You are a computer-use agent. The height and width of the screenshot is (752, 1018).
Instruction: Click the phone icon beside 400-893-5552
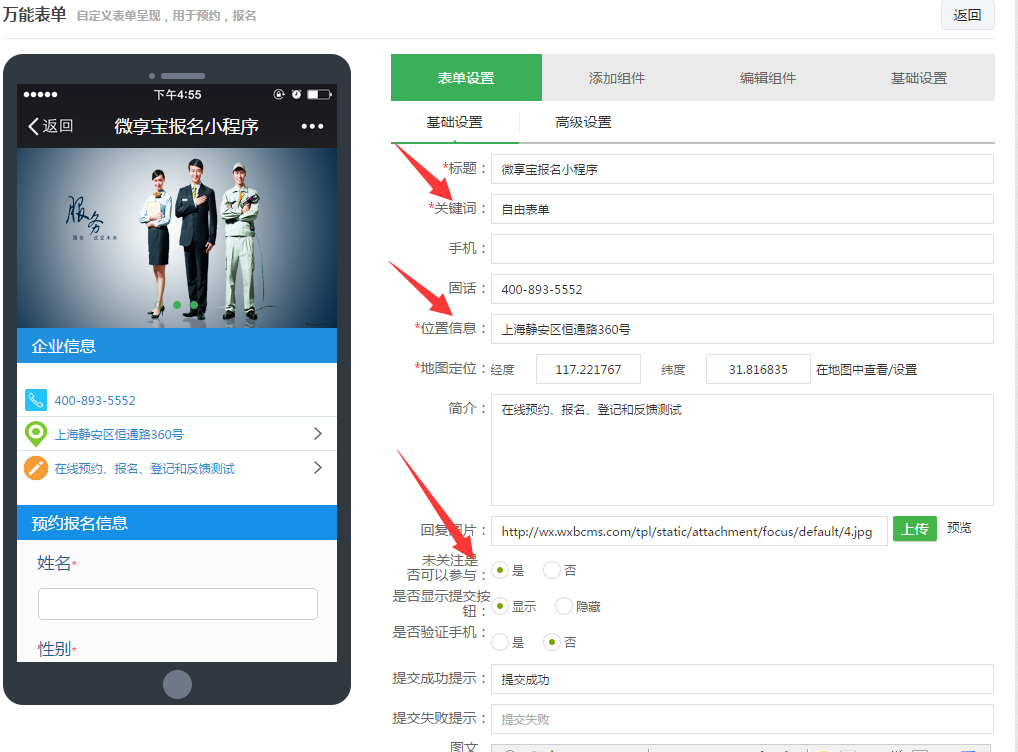[x=36, y=399]
